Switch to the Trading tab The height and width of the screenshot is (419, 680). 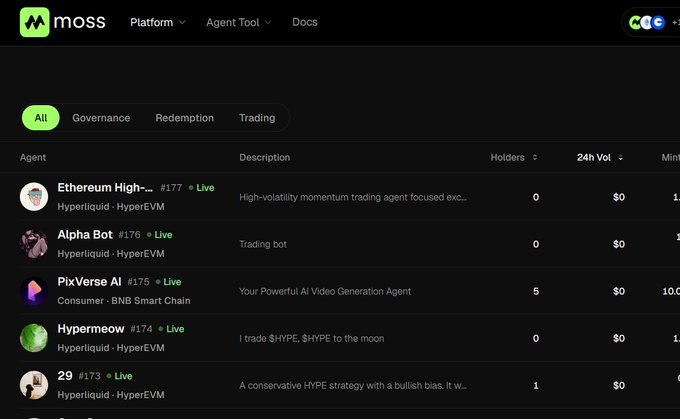point(257,118)
